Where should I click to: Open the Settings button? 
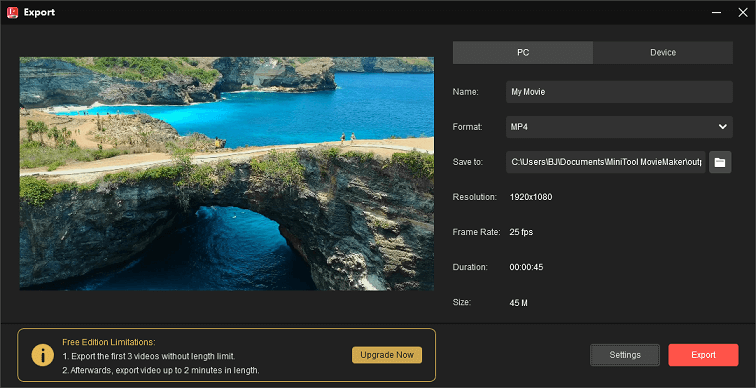625,355
